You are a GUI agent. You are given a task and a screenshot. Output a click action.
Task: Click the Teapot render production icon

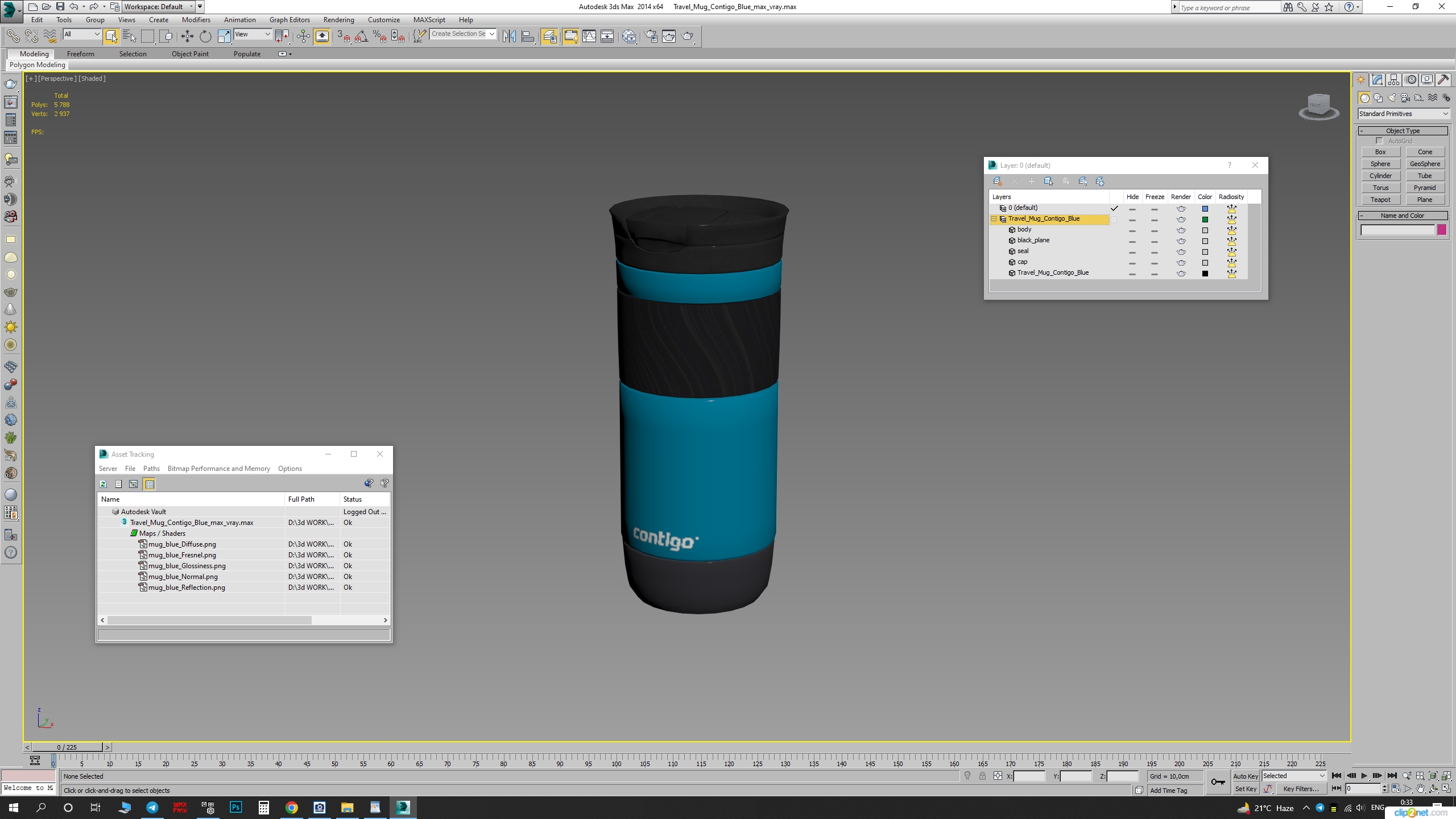pyautogui.click(x=688, y=36)
